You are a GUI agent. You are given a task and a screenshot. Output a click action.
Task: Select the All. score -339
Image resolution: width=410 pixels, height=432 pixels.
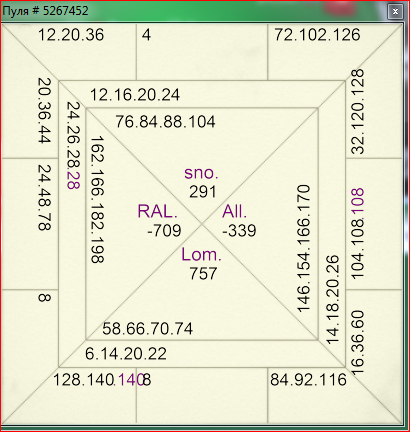pos(239,231)
